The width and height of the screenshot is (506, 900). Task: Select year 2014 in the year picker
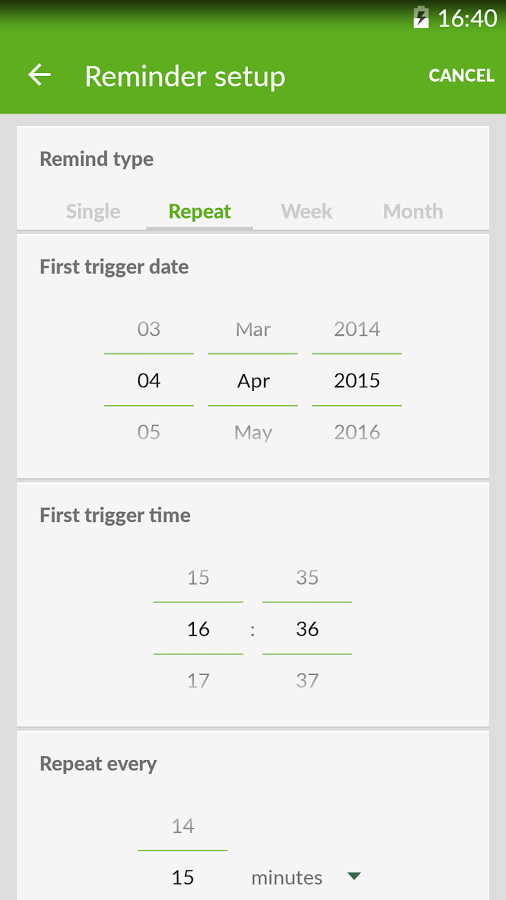[357, 329]
